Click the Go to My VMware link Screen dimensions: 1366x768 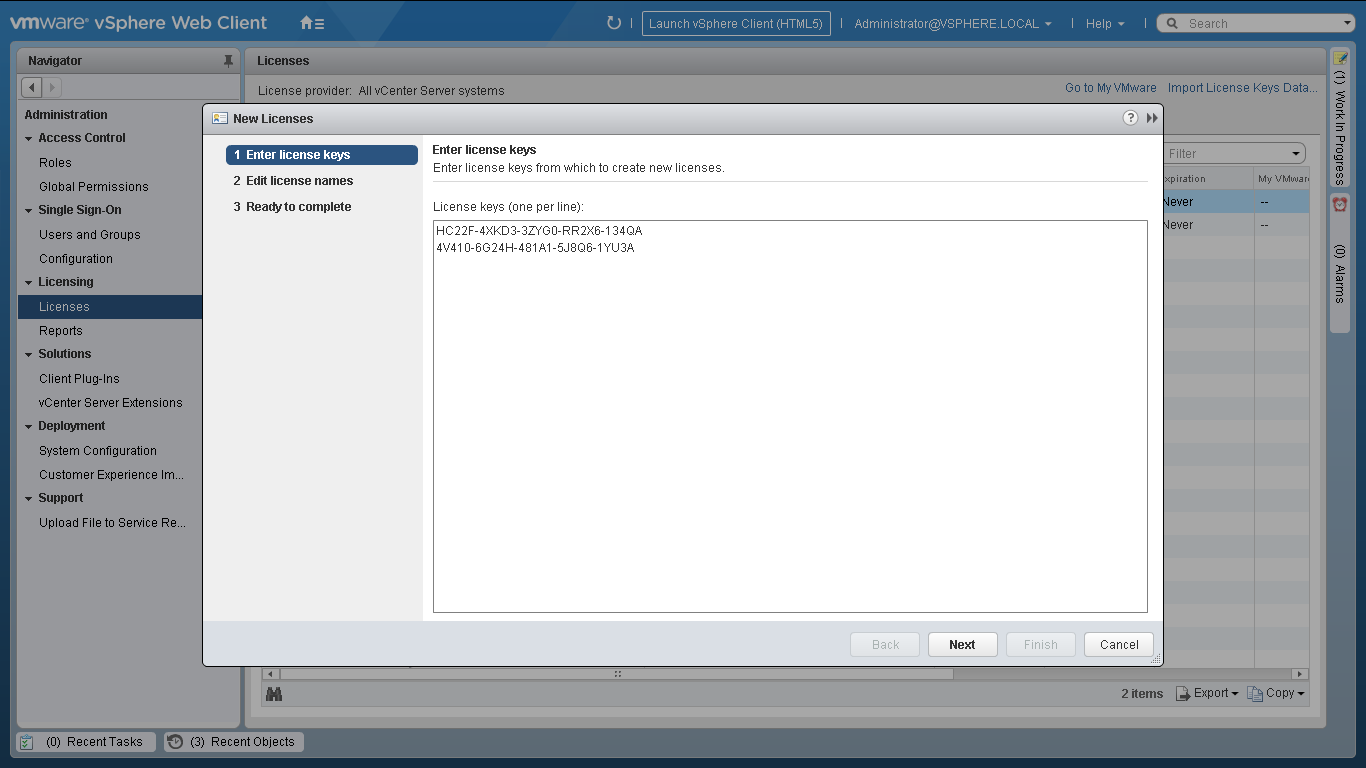tap(1110, 88)
